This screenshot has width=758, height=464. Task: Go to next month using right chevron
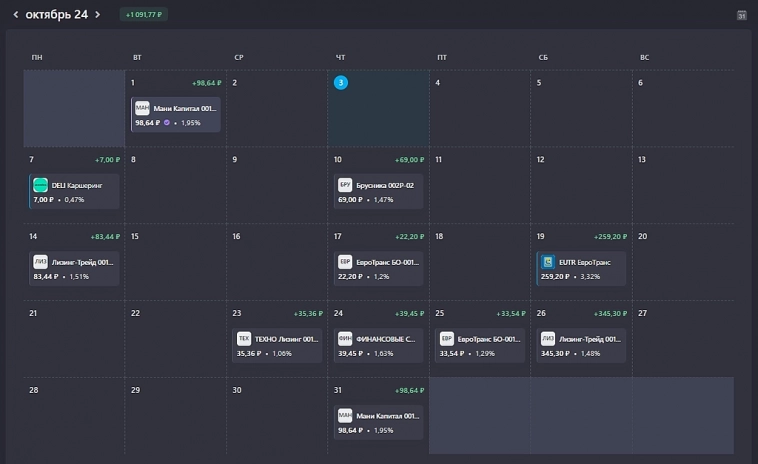(97, 14)
